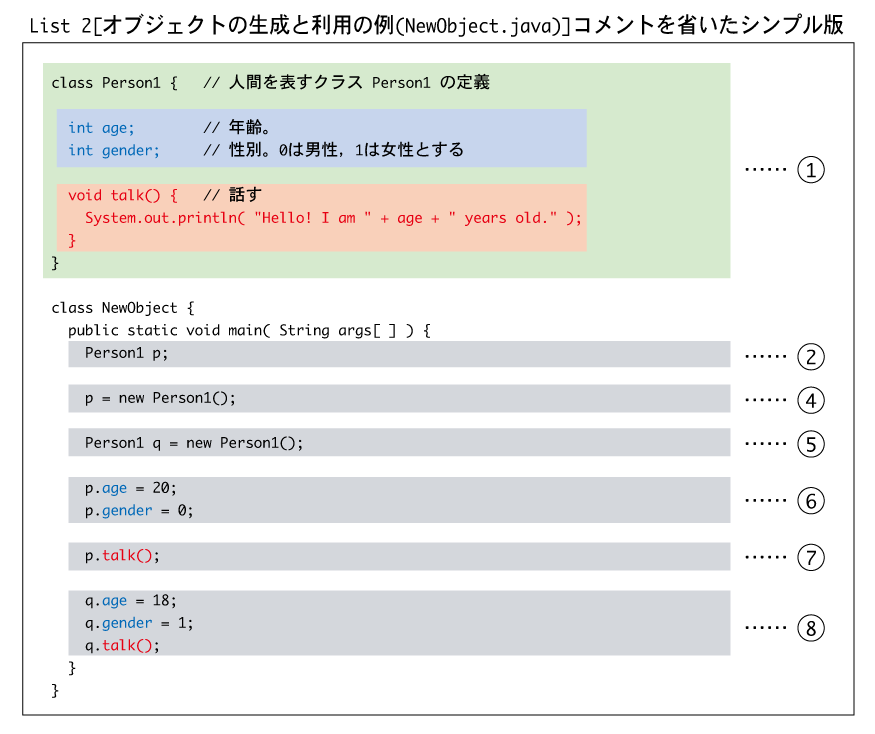Viewport: 875px width, 734px height.
Task: Click the method header 'void talk() {'
Action: (123, 195)
